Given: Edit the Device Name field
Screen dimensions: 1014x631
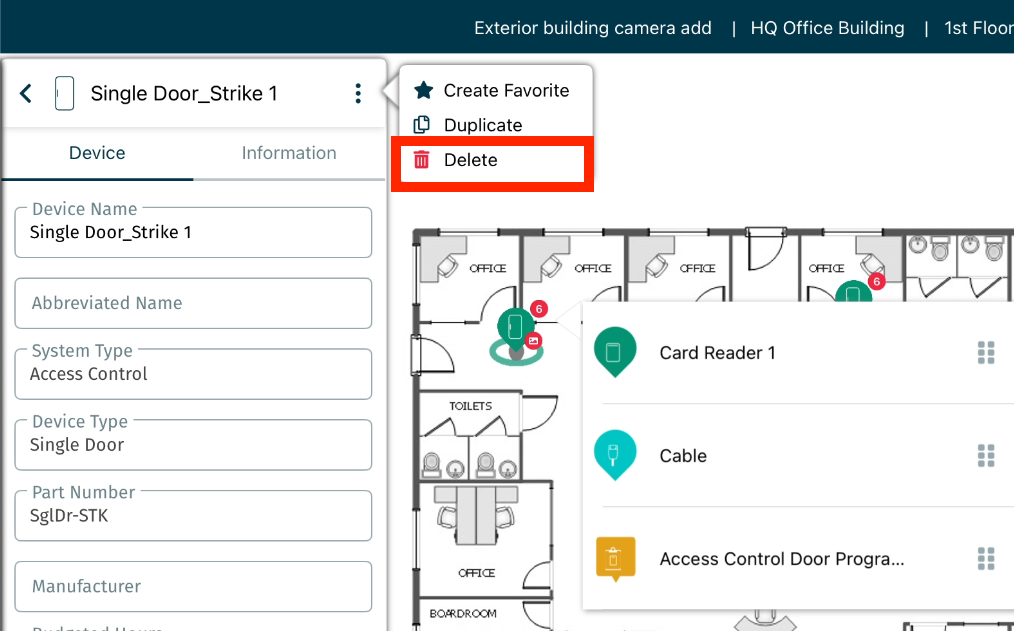Looking at the screenshot, I should (193, 232).
